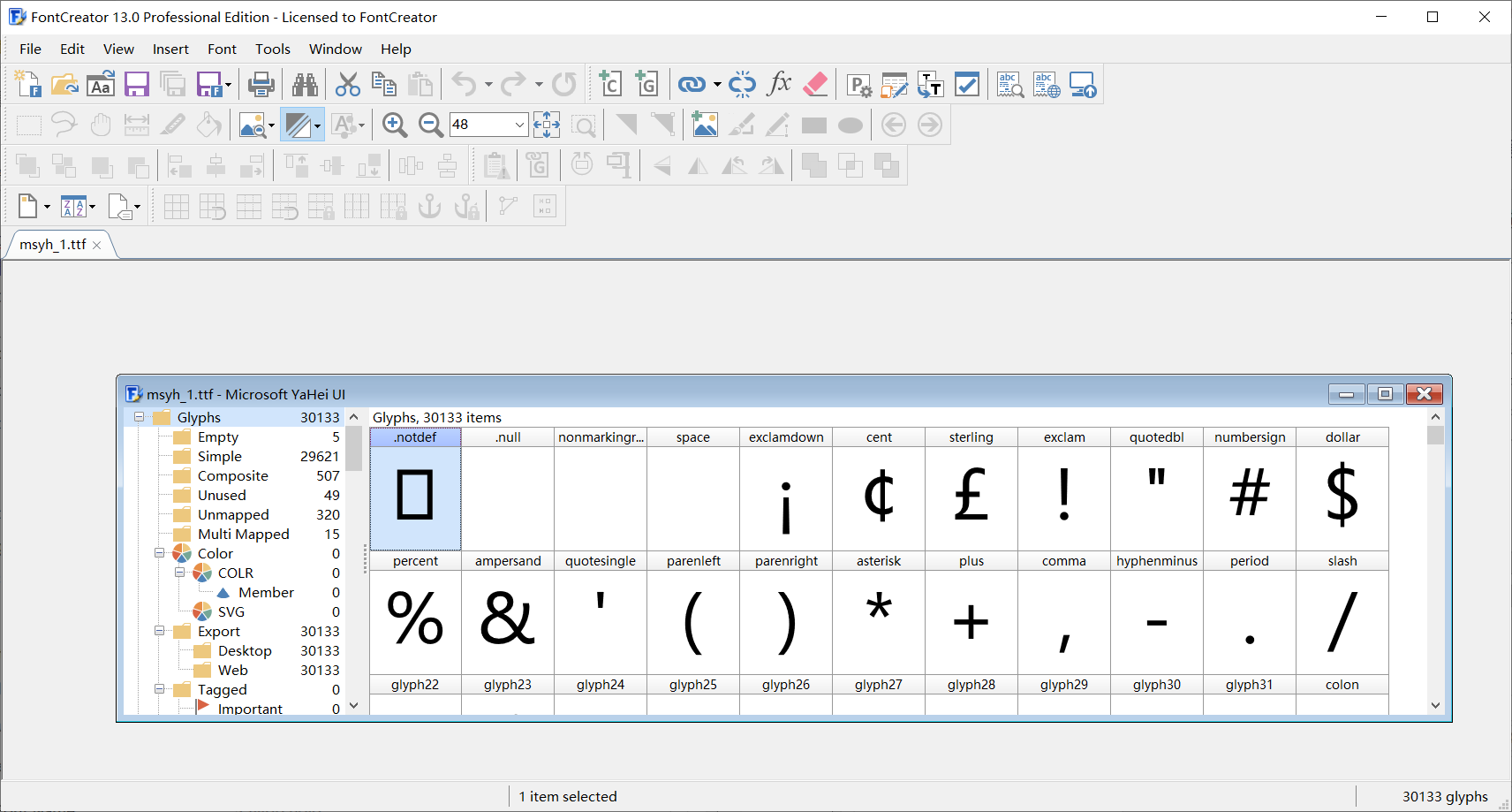This screenshot has height=812, width=1512.
Task: Click the category tree scroll down arrow
Action: [x=354, y=705]
